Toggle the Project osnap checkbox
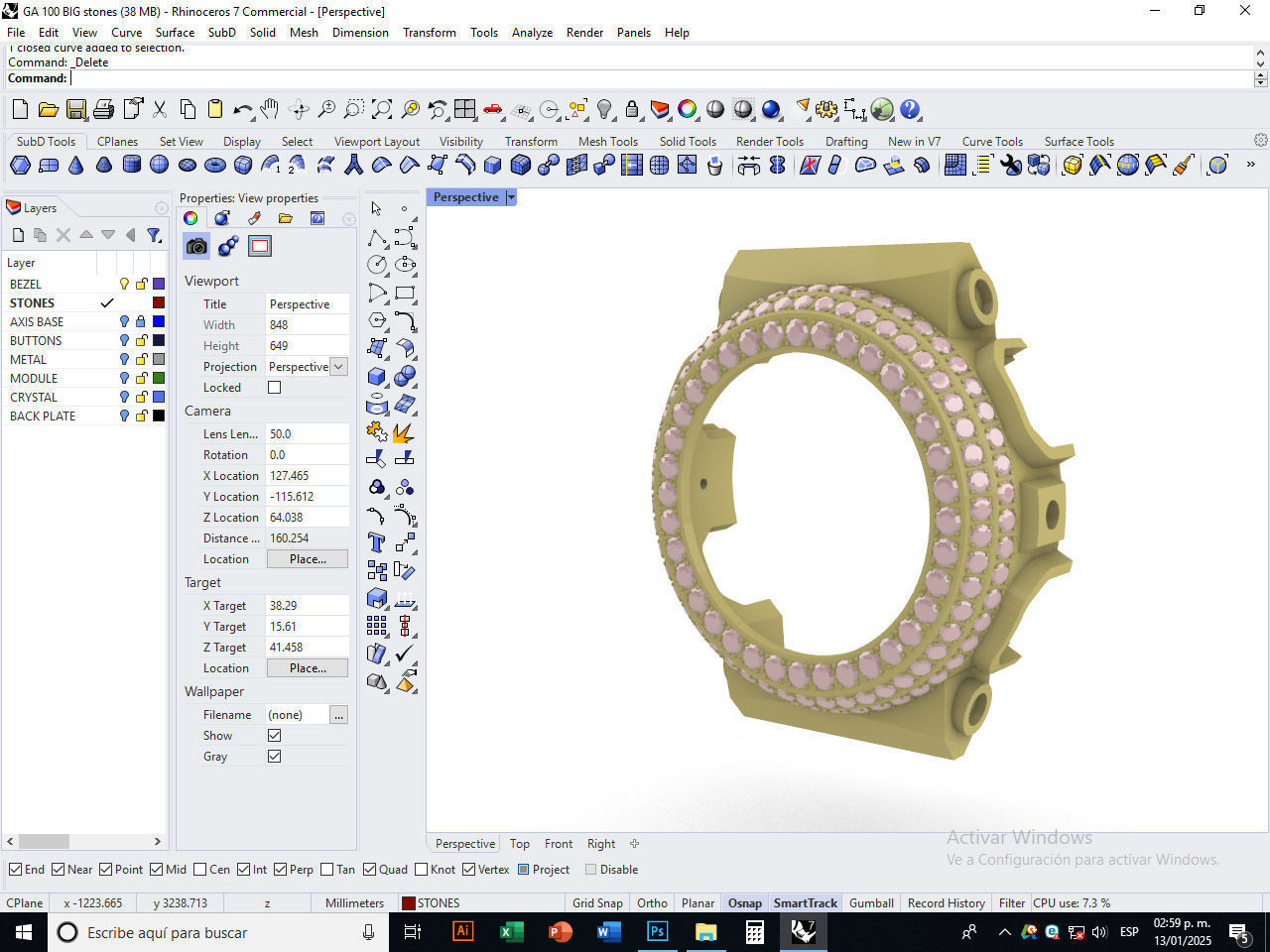The width and height of the screenshot is (1270, 952). click(x=524, y=870)
